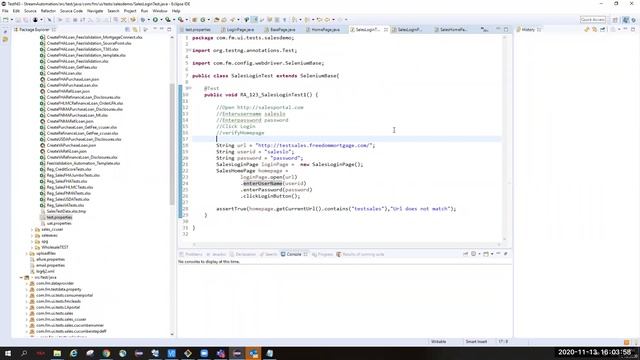Open the Project menu
This screenshot has height=360, width=640.
coord(130,11)
